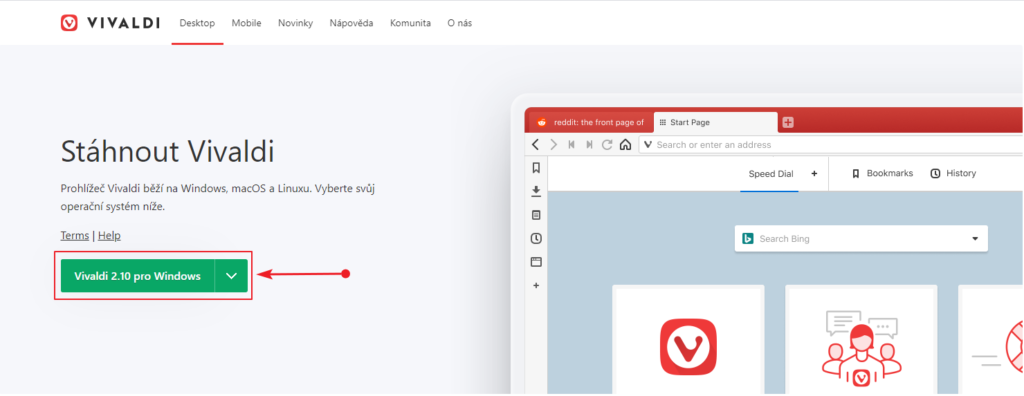
Task: Click the fast forward button
Action: 589,144
